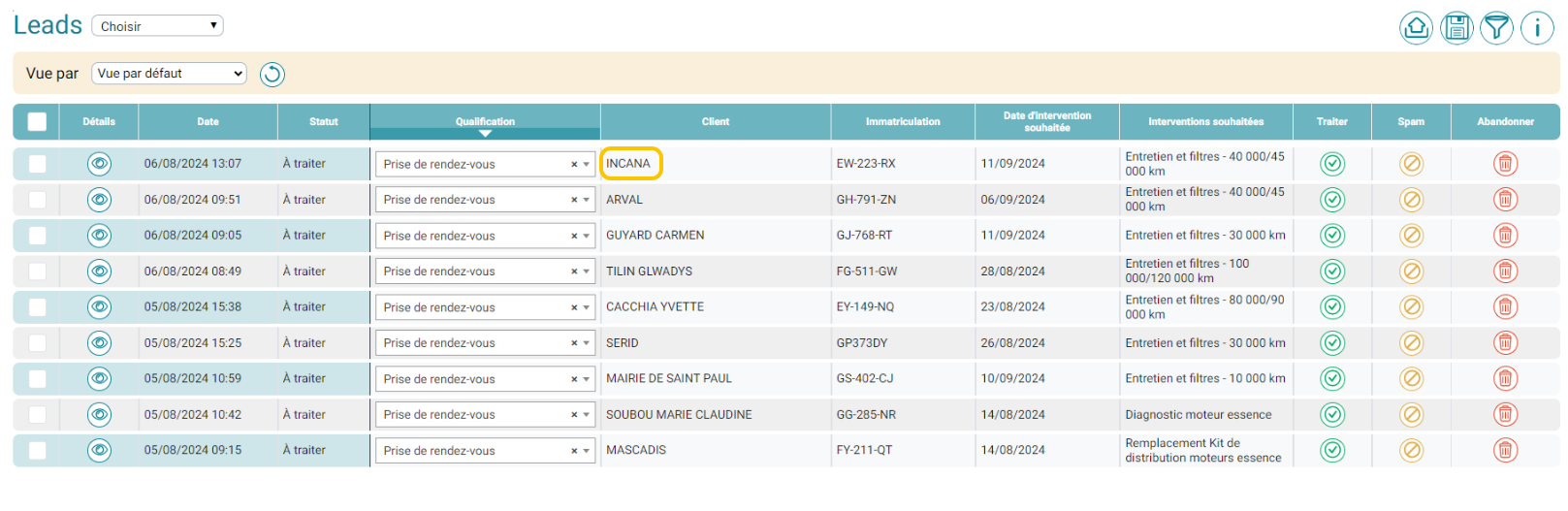Click Remplacement Kit de distribution cell
Screen dimensions: 1568x511
click(x=1203, y=450)
